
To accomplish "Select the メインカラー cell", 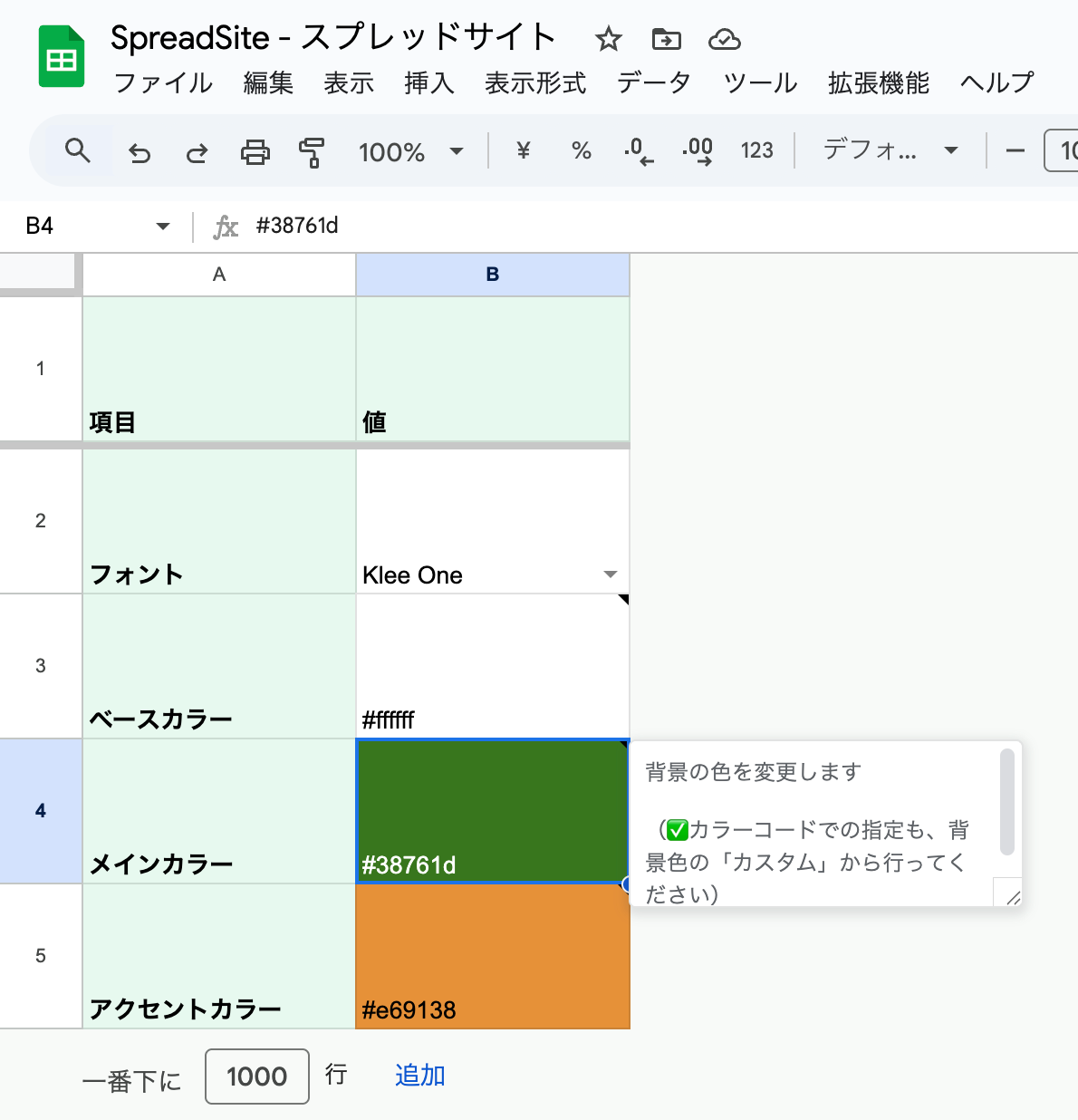I will pyautogui.click(x=219, y=811).
